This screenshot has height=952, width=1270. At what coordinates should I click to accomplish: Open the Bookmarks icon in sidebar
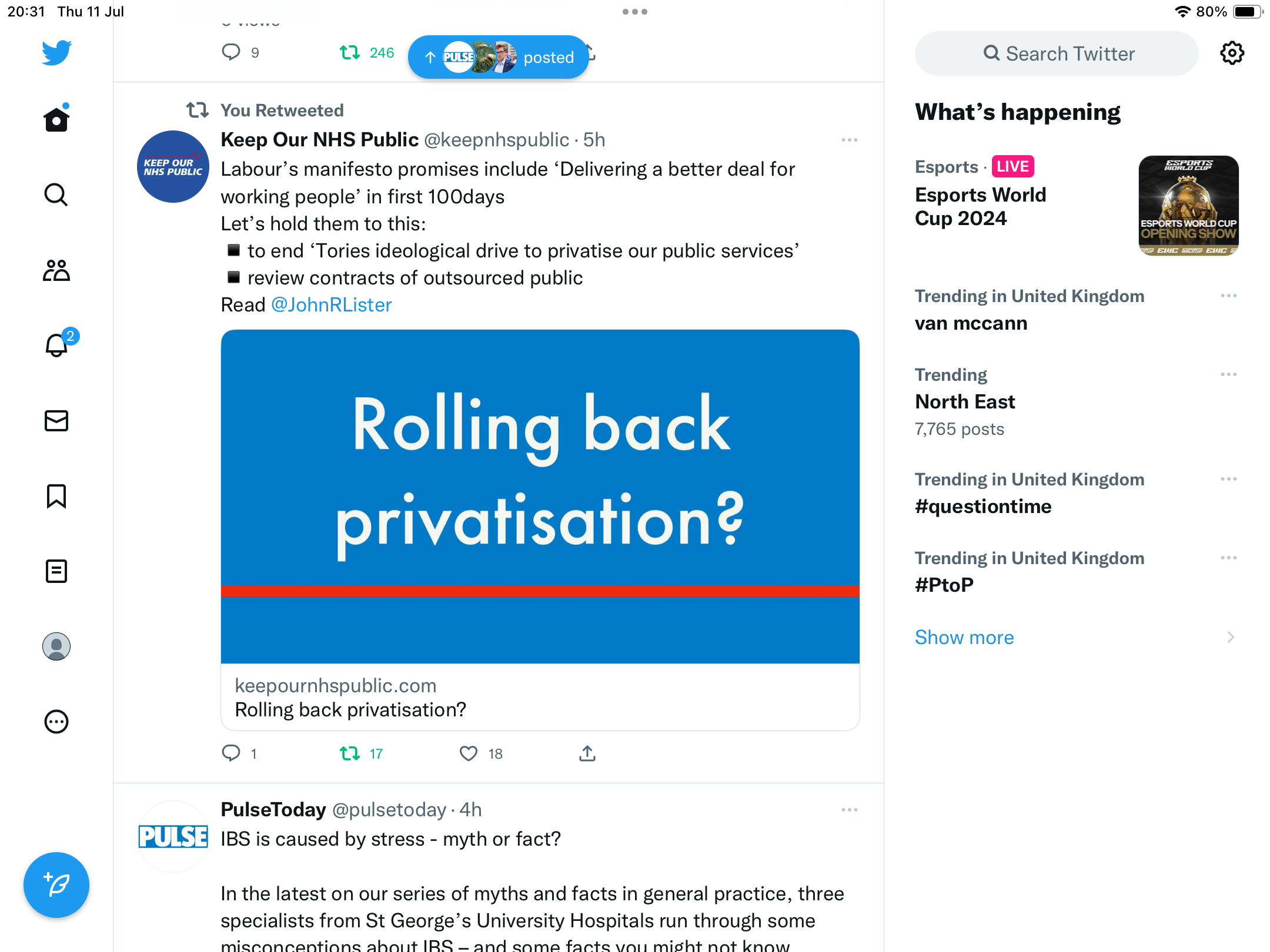[x=56, y=496]
